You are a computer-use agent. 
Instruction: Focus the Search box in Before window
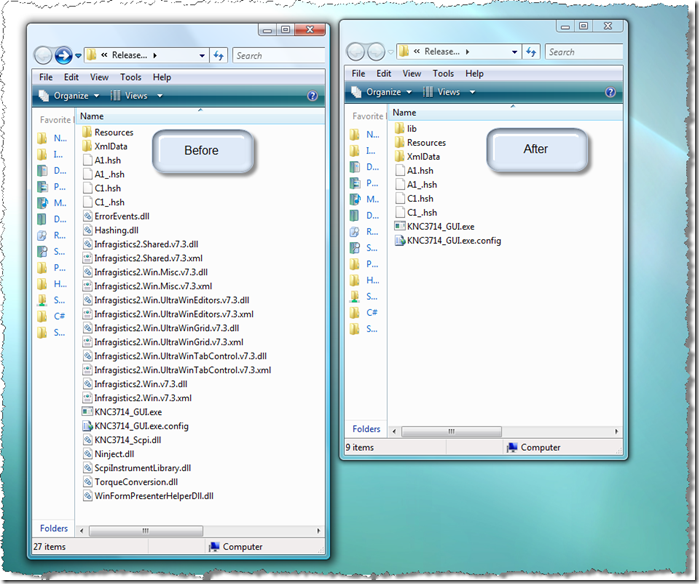pos(279,56)
